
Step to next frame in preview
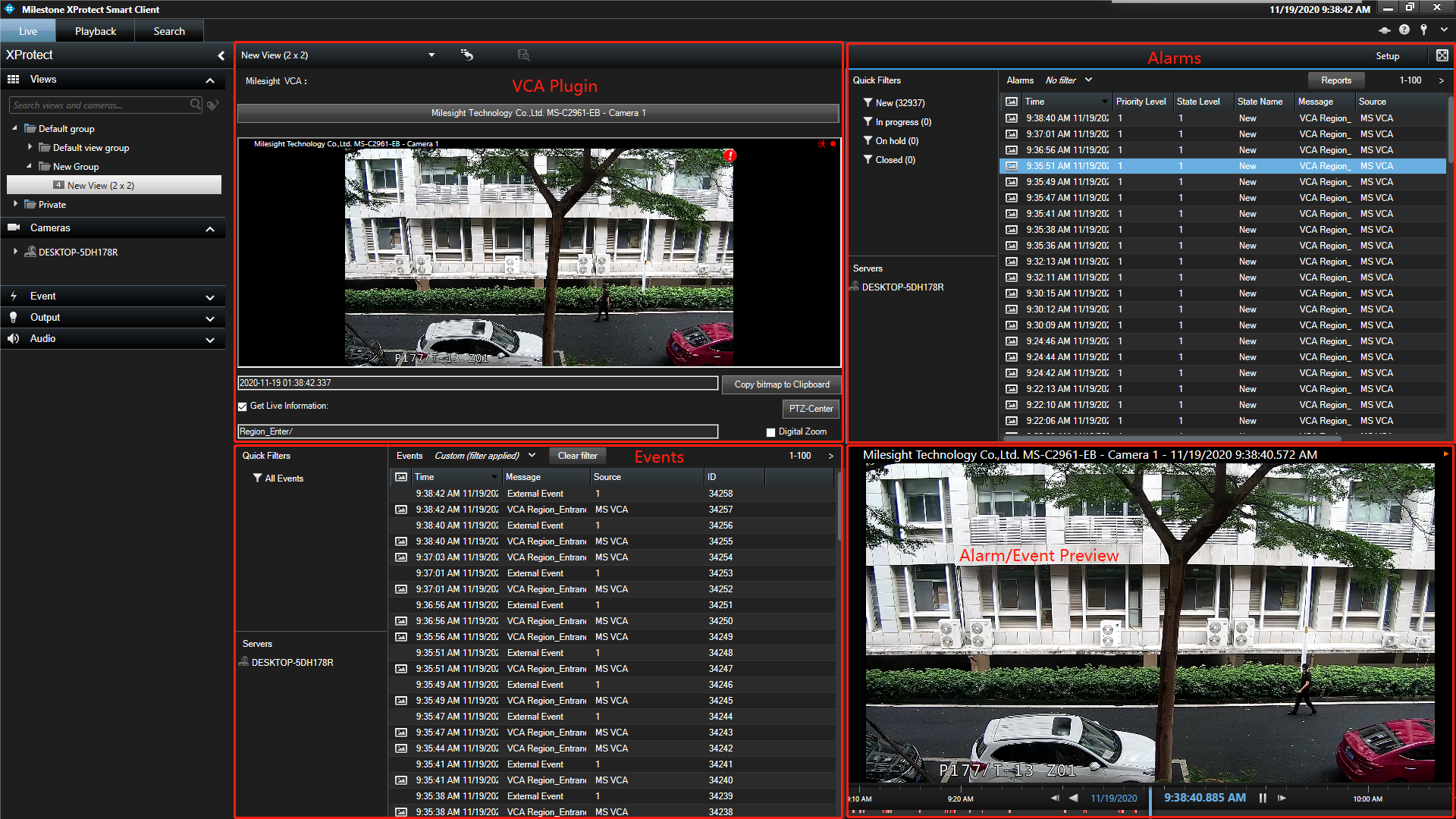[1282, 798]
